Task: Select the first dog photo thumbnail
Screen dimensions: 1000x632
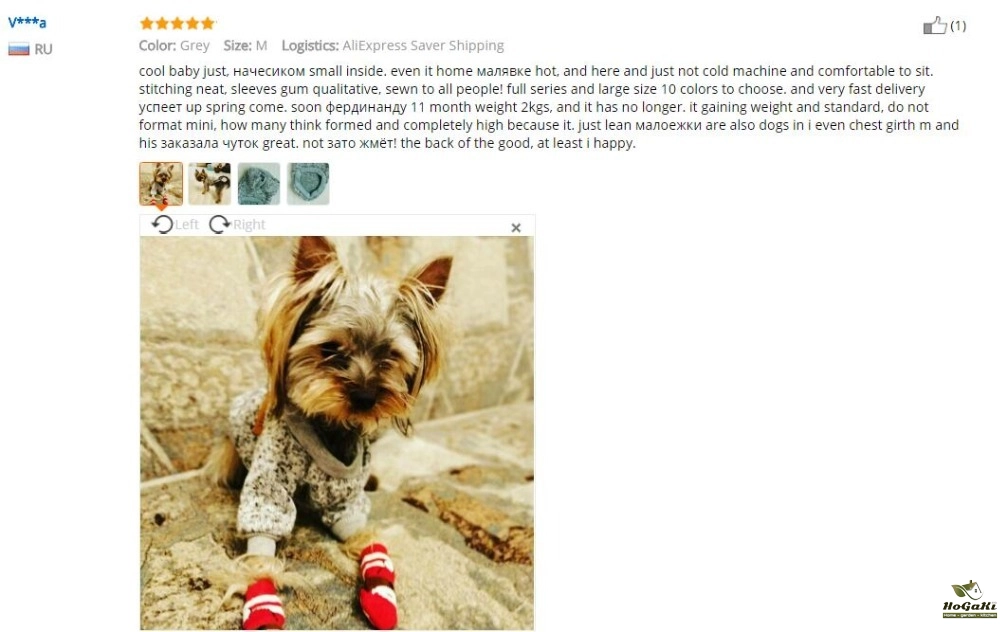Action: coord(161,184)
